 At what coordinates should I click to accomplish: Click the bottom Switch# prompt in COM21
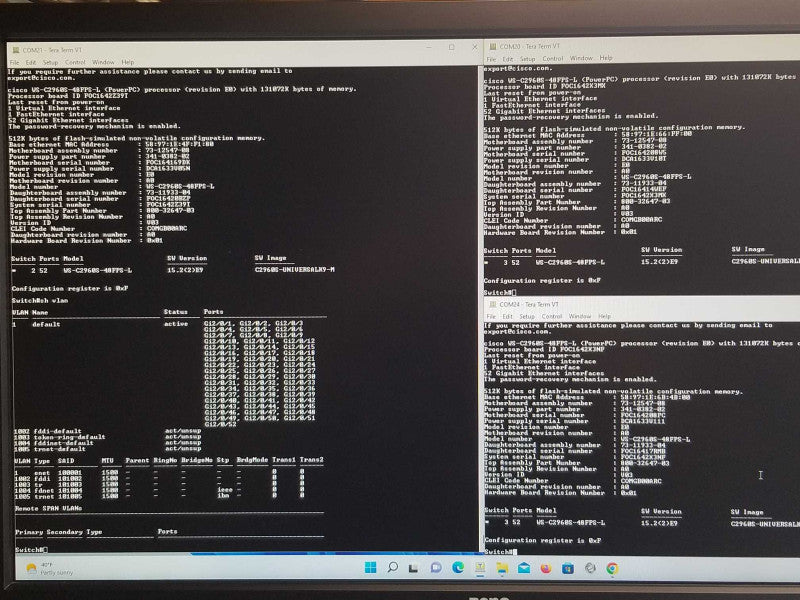[x=30, y=549]
